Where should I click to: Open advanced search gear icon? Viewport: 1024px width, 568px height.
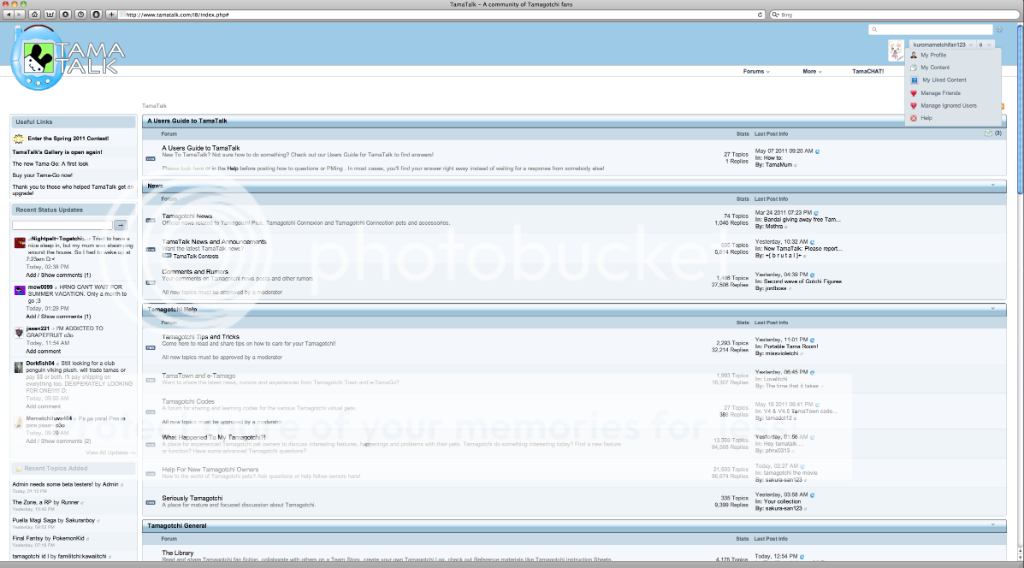tap(999, 29)
